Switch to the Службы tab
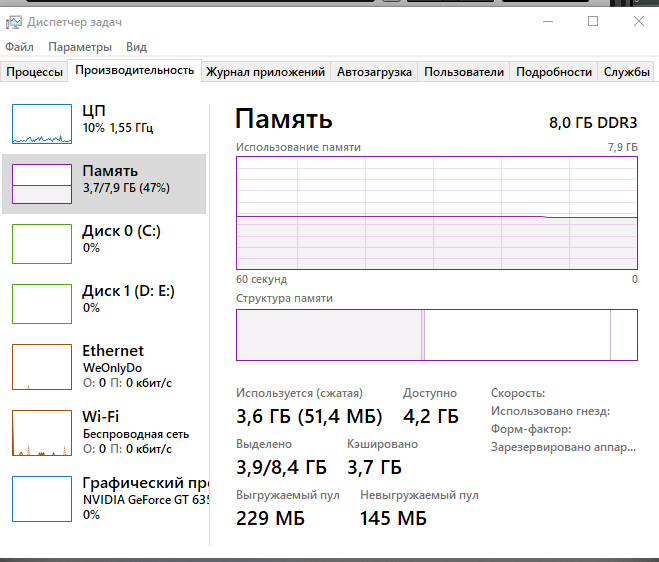659x562 pixels. pyautogui.click(x=627, y=72)
